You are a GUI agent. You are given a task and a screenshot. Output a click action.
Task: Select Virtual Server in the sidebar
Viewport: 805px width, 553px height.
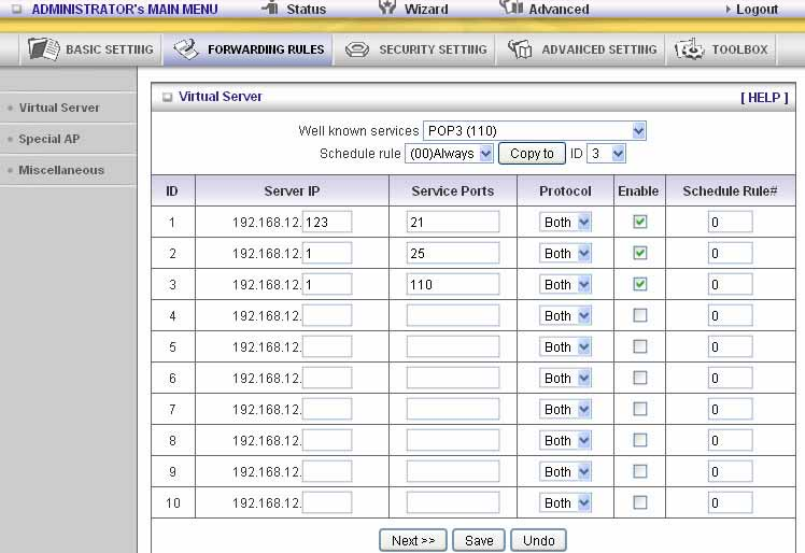coord(59,108)
